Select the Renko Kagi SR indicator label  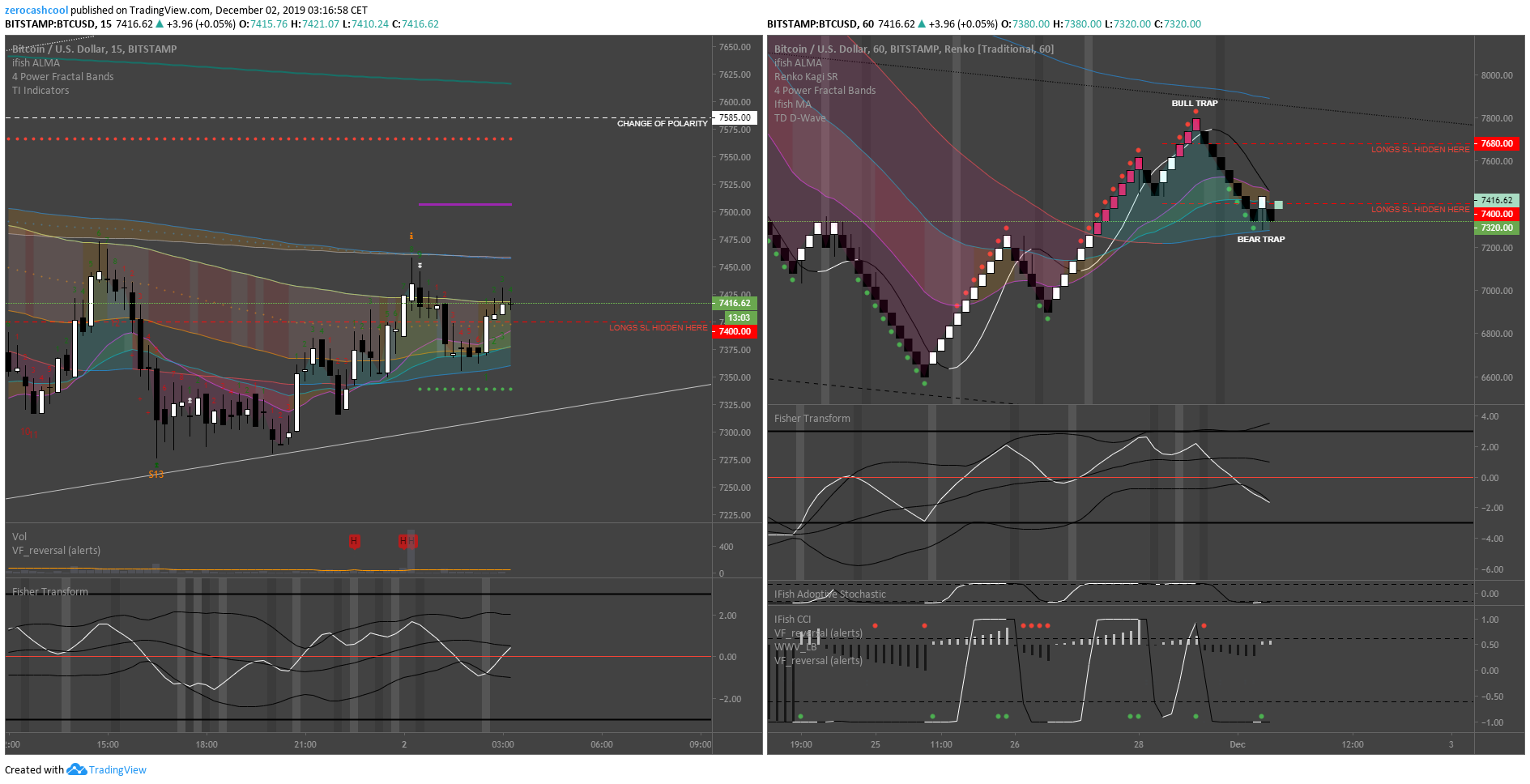point(806,77)
